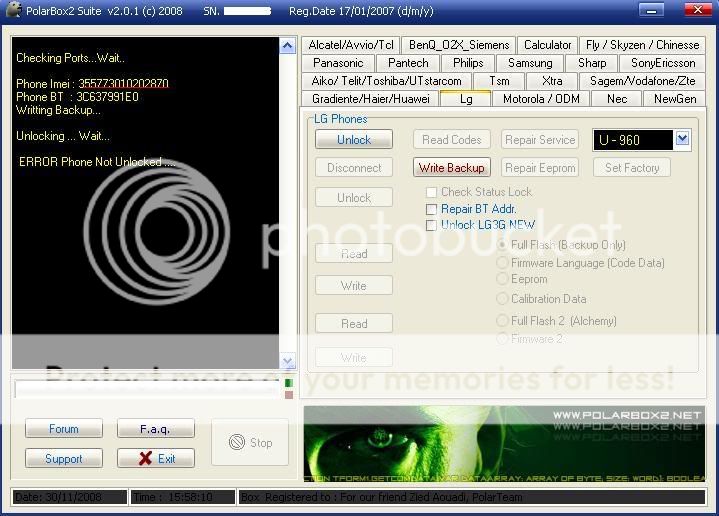Viewport: 719px width, 516px height.
Task: Click the green status indicator light
Action: pyautogui.click(x=288, y=383)
